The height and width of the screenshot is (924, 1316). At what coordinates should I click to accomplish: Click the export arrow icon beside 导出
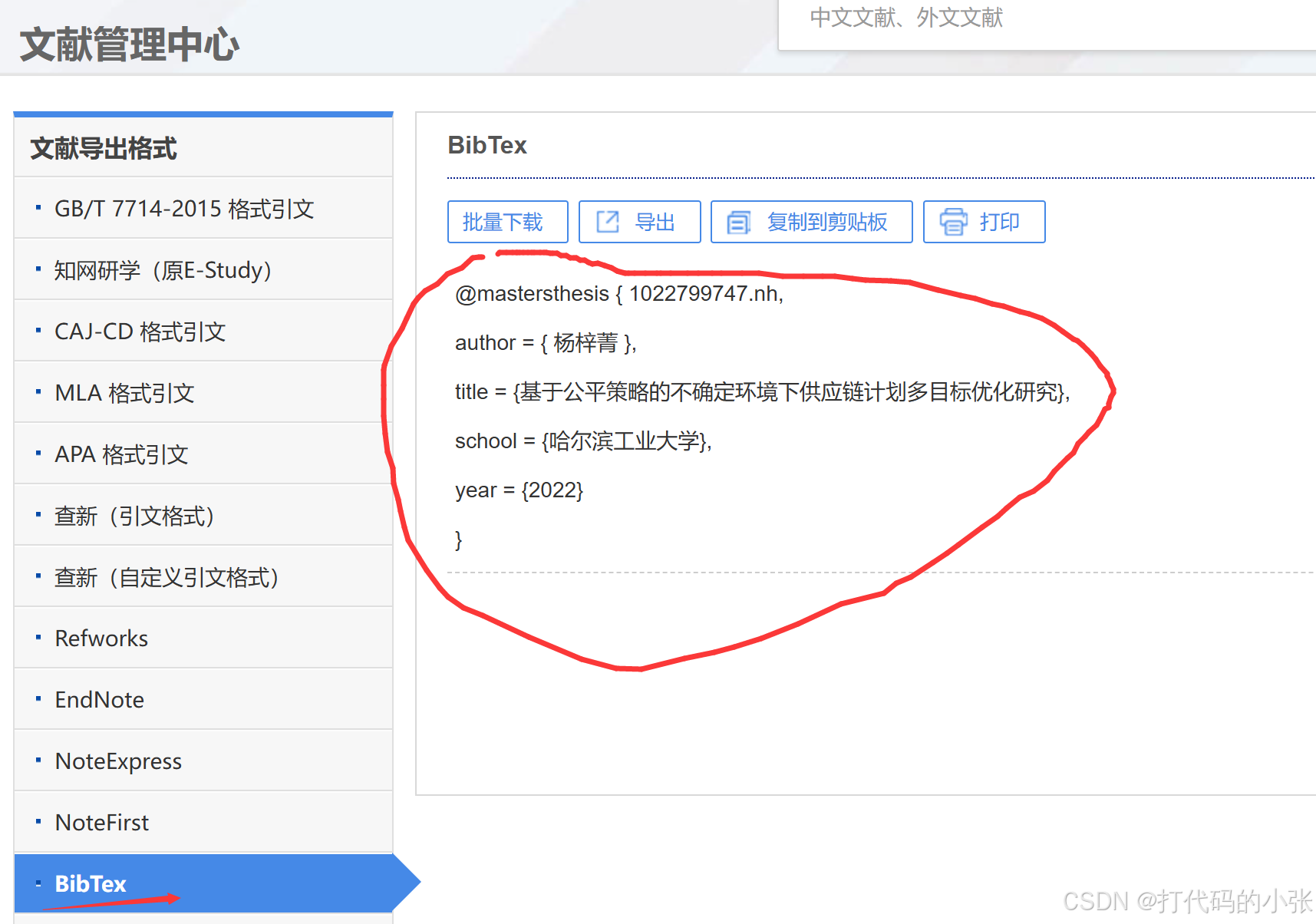click(608, 222)
